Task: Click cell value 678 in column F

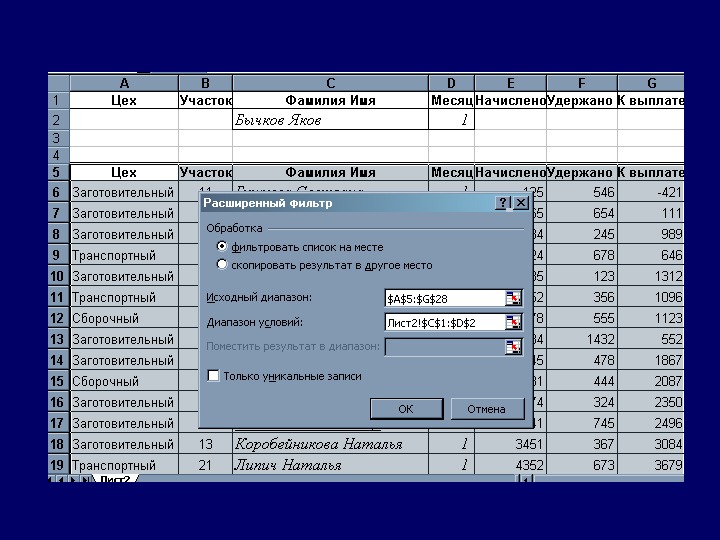Action: pyautogui.click(x=582, y=255)
